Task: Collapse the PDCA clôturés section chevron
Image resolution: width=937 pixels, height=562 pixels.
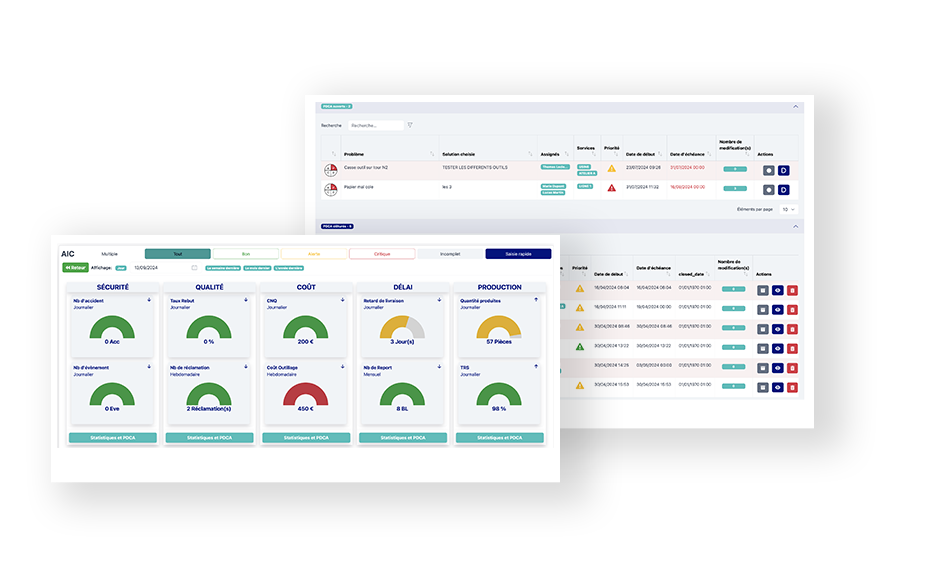Action: click(795, 227)
